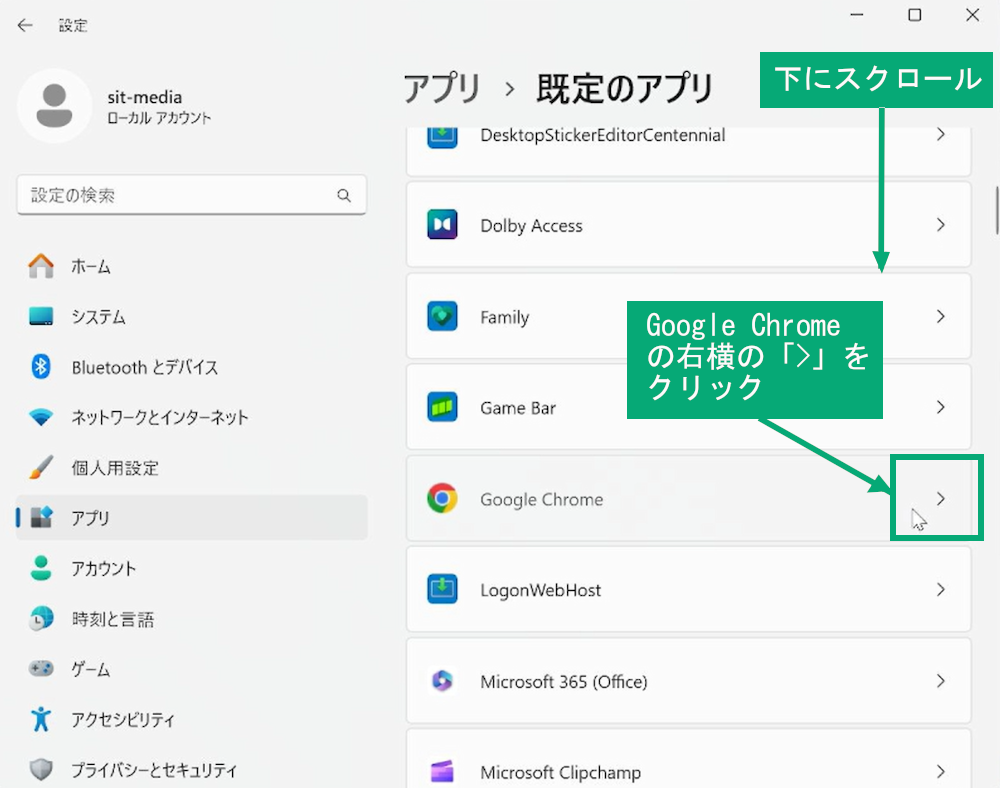Click the Family text label
The image size is (1000, 788).
tap(504, 317)
